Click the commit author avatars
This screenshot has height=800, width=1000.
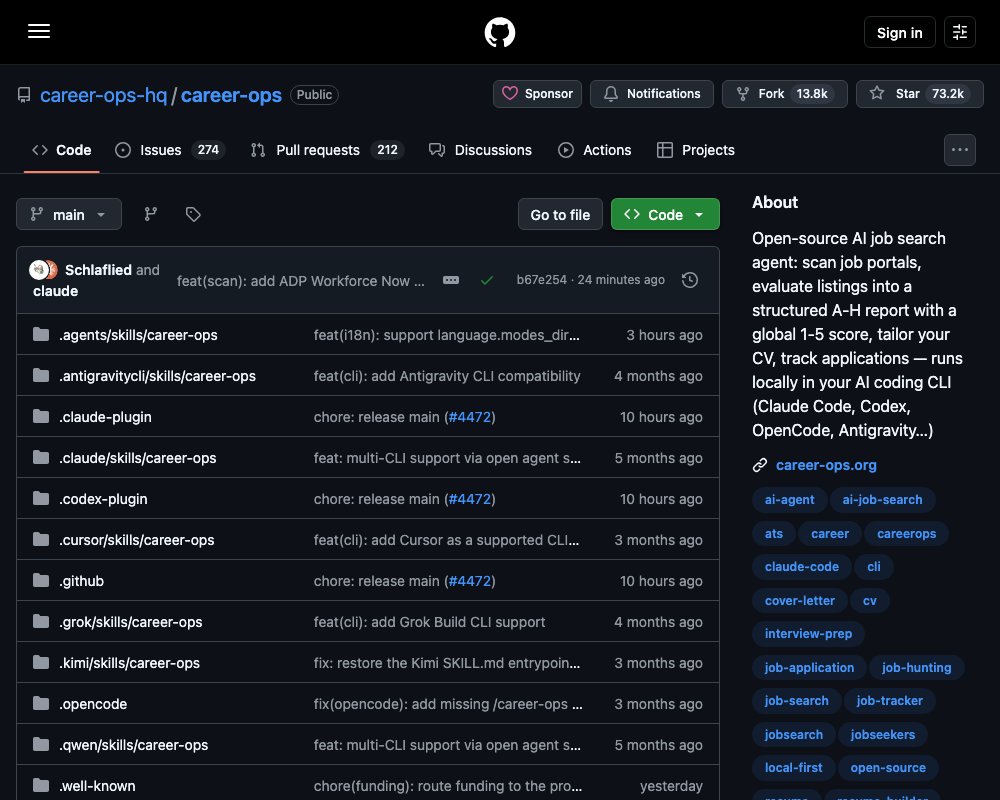click(x=43, y=270)
